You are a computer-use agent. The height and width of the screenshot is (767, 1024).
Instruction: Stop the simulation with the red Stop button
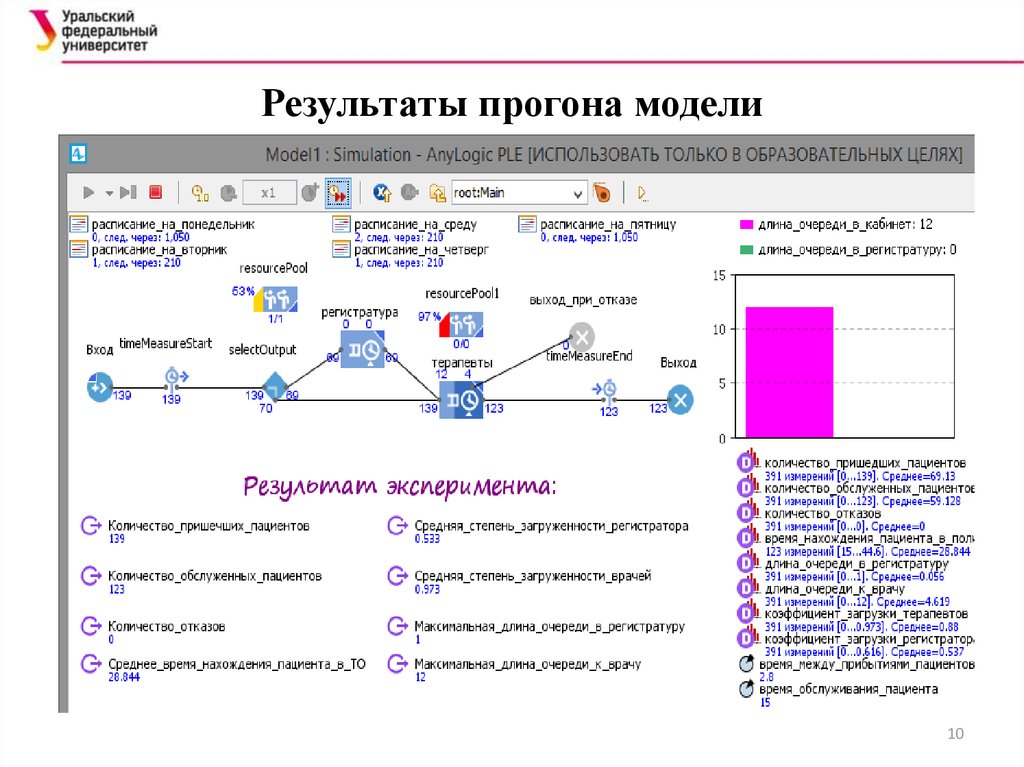(155, 192)
